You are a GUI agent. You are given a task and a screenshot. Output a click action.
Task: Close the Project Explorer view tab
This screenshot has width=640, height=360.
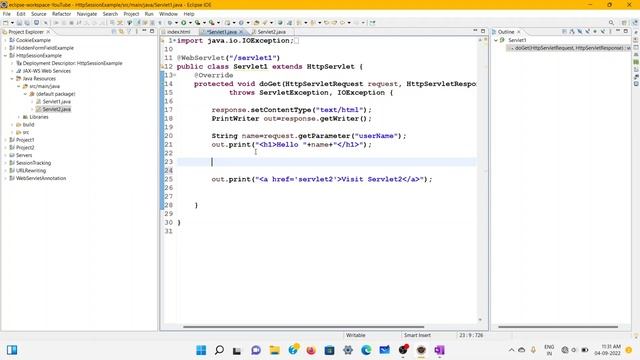click(48, 32)
